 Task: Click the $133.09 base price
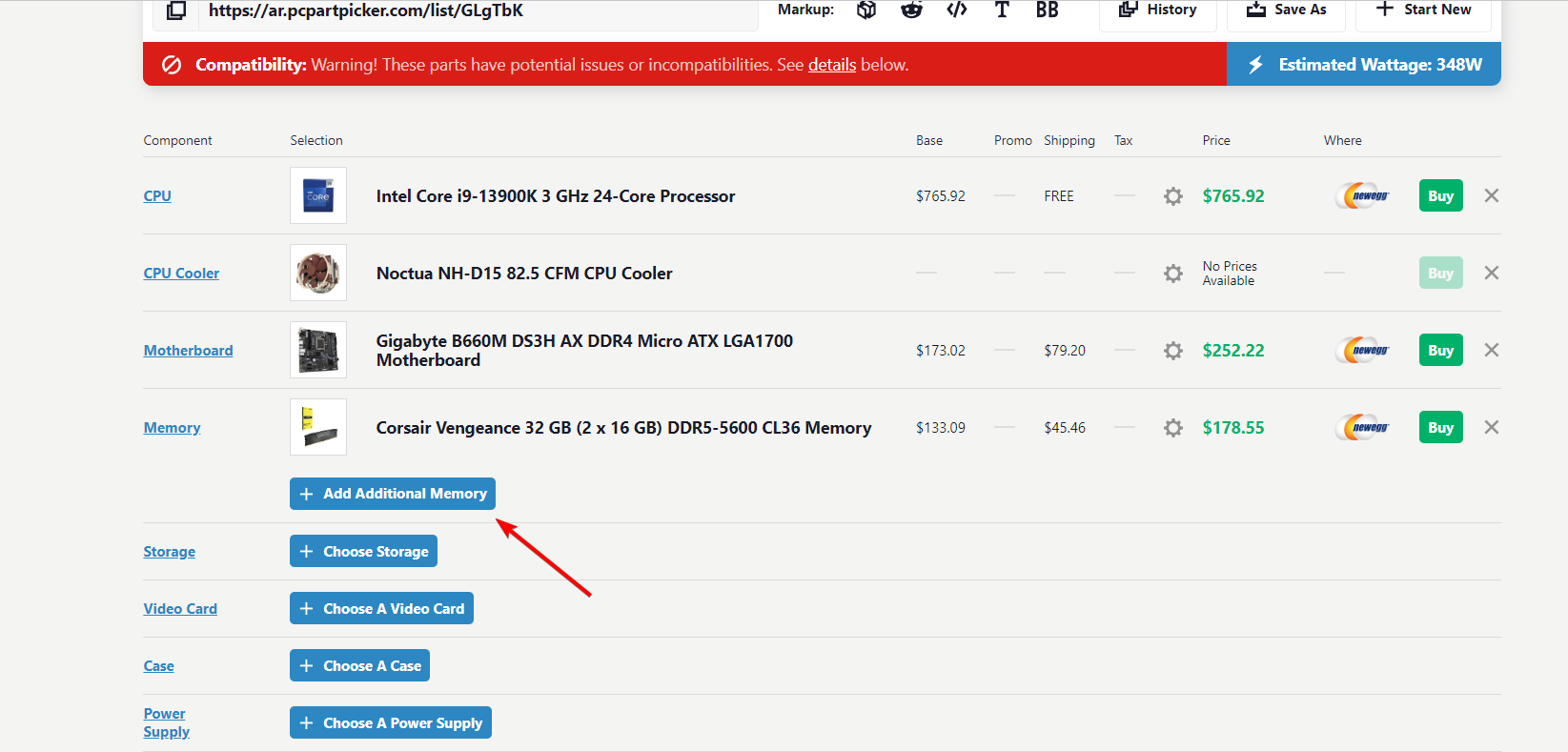coord(941,428)
